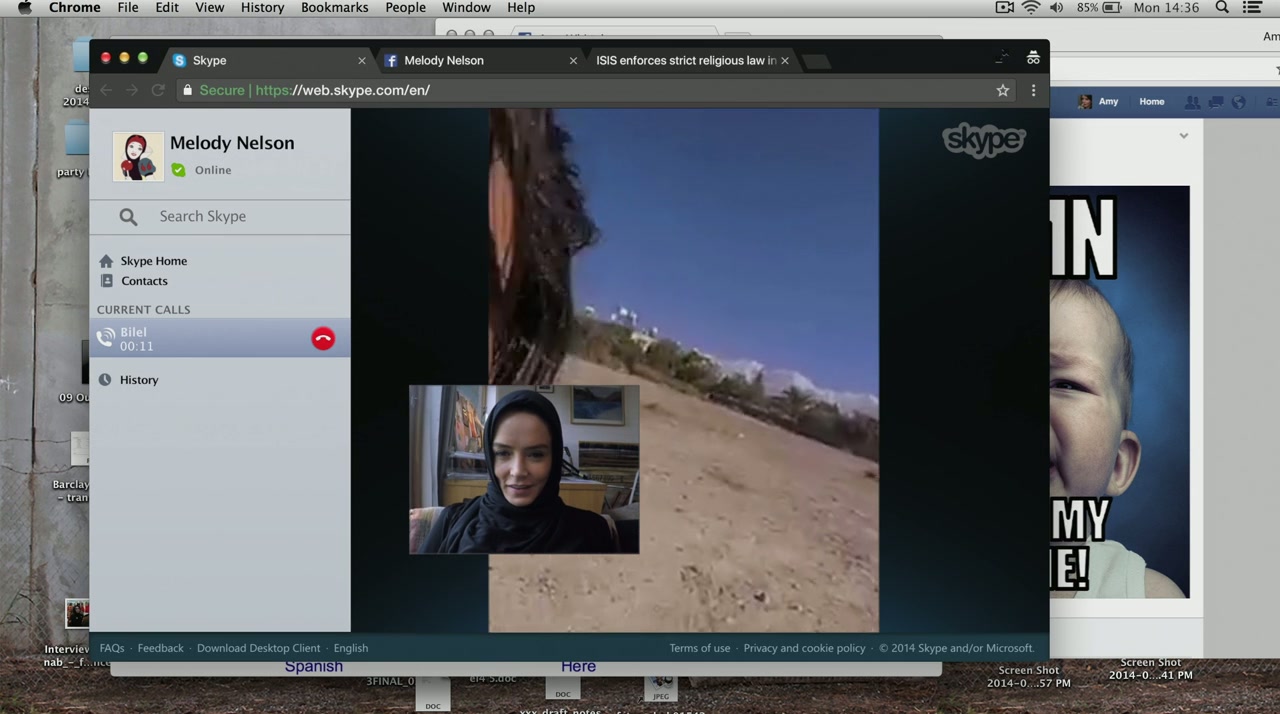Close the Melody Nelson tab
Image resolution: width=1280 pixels, height=714 pixels.
click(x=573, y=60)
